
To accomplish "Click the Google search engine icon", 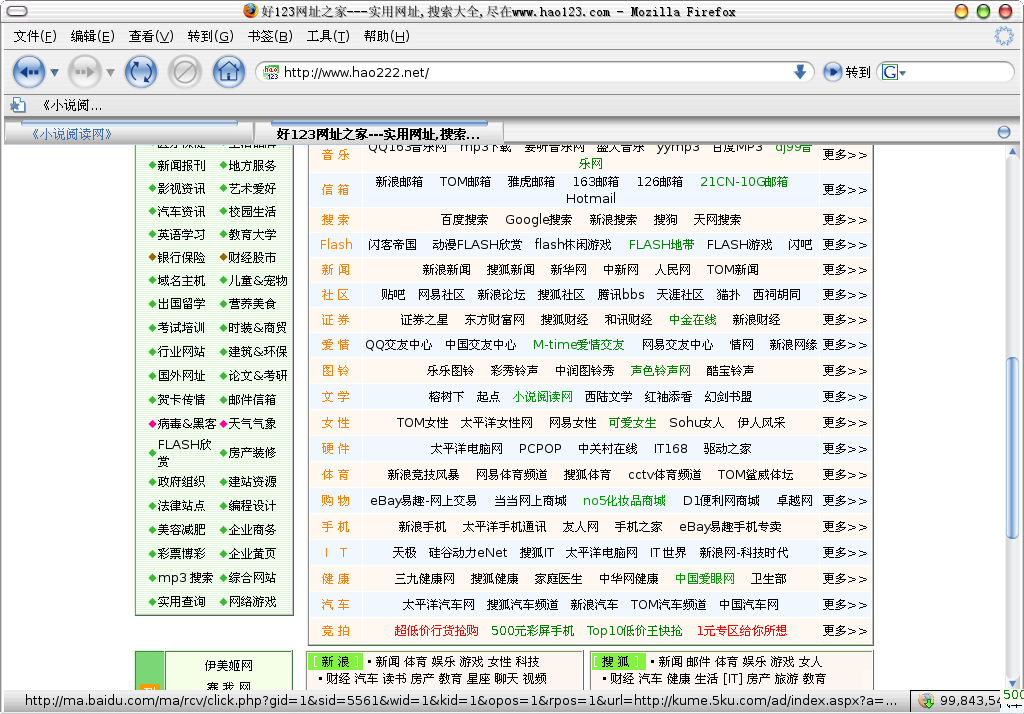I will [889, 72].
